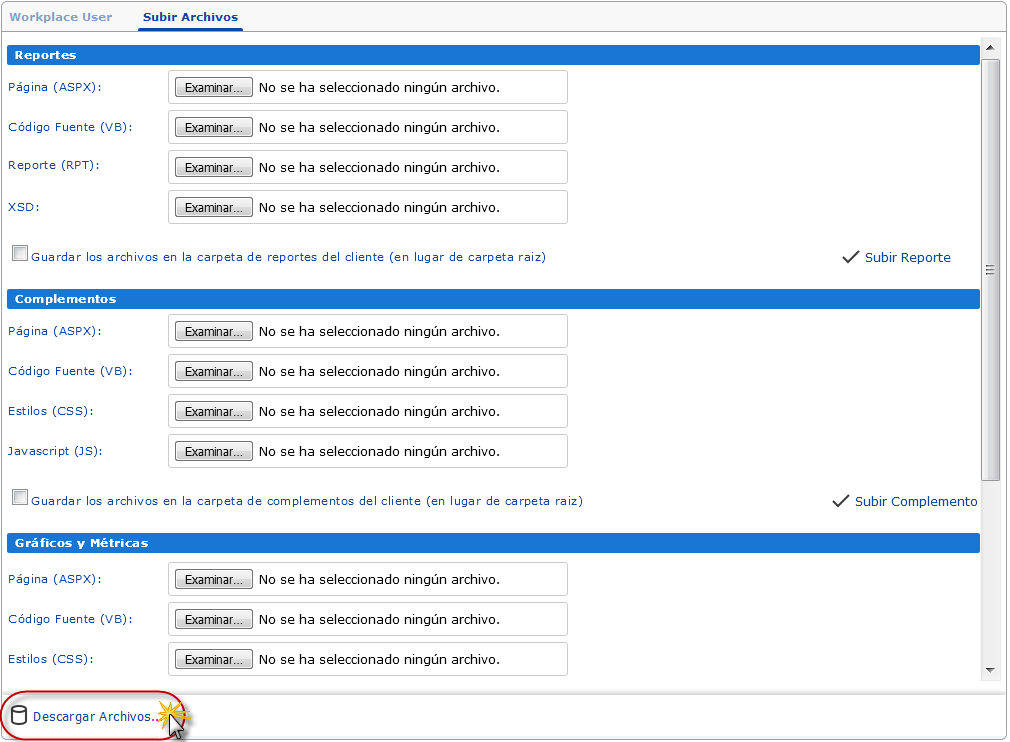Click the reports folder checkbox label text
Image resolution: width=1010 pixels, height=742 pixels.
tap(289, 257)
